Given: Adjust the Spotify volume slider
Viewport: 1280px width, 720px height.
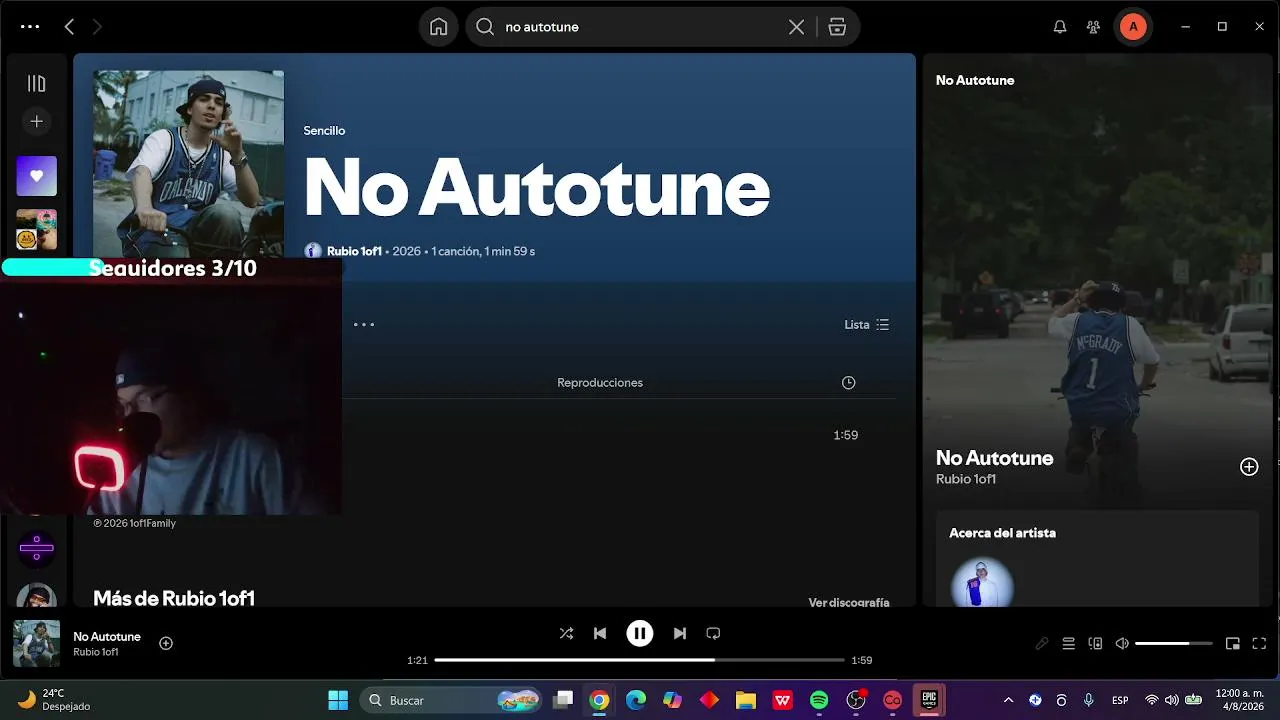Looking at the screenshot, I should 1174,644.
